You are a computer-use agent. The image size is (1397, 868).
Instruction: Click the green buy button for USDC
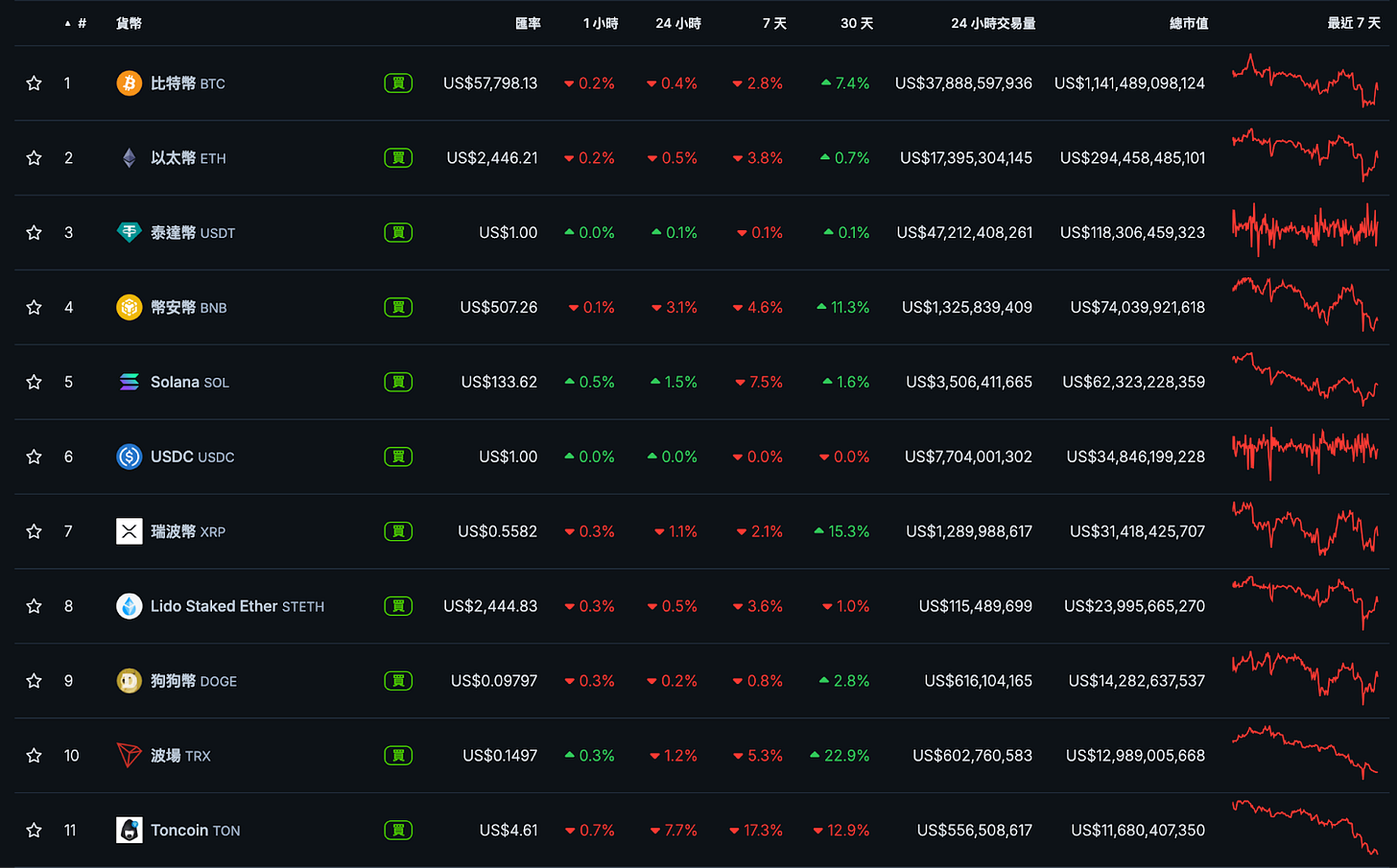pyautogui.click(x=398, y=457)
